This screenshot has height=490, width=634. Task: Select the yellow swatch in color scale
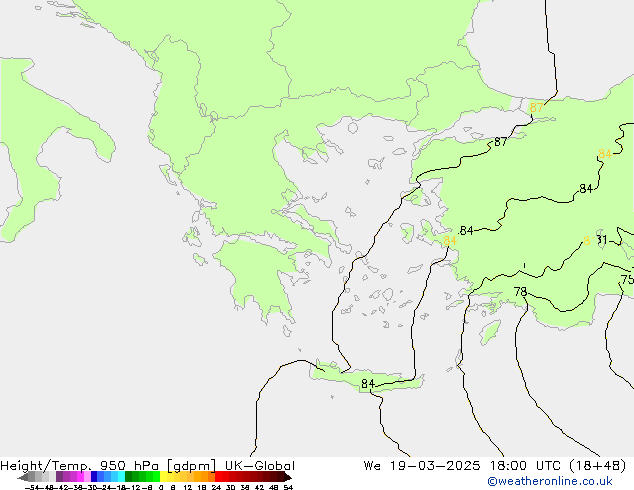pyautogui.click(x=163, y=476)
